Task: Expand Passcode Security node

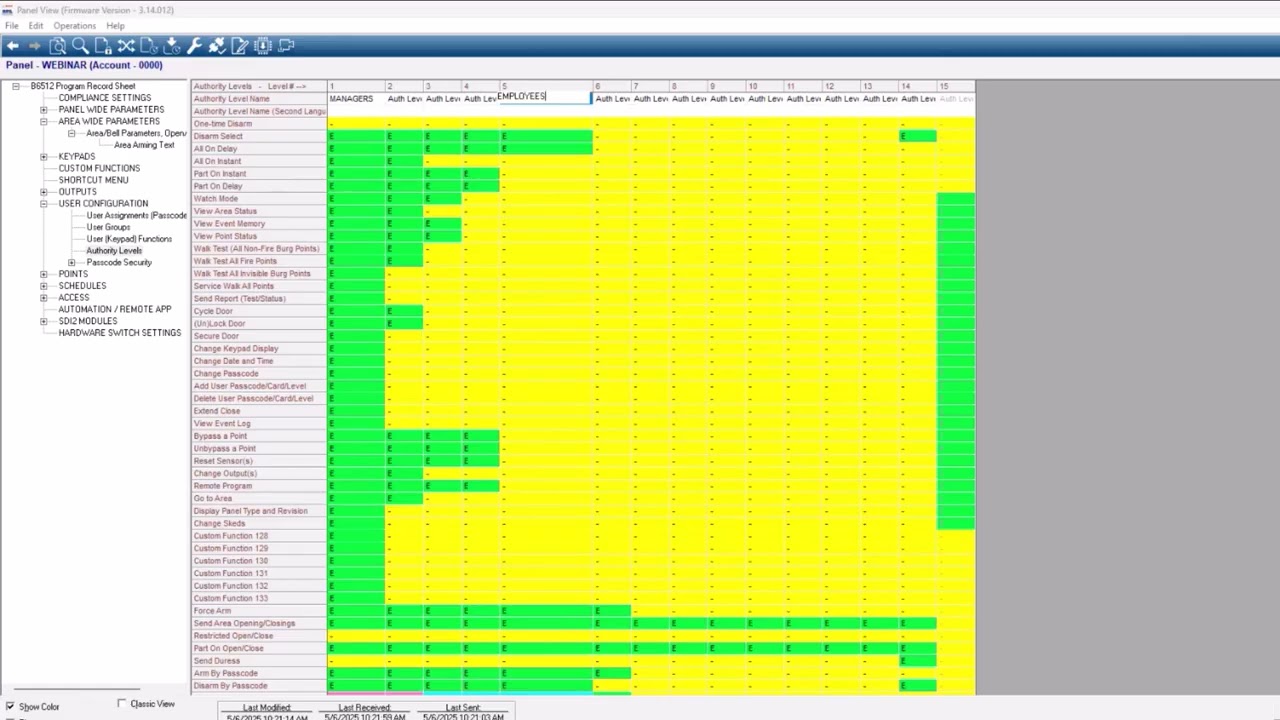Action: point(71,262)
